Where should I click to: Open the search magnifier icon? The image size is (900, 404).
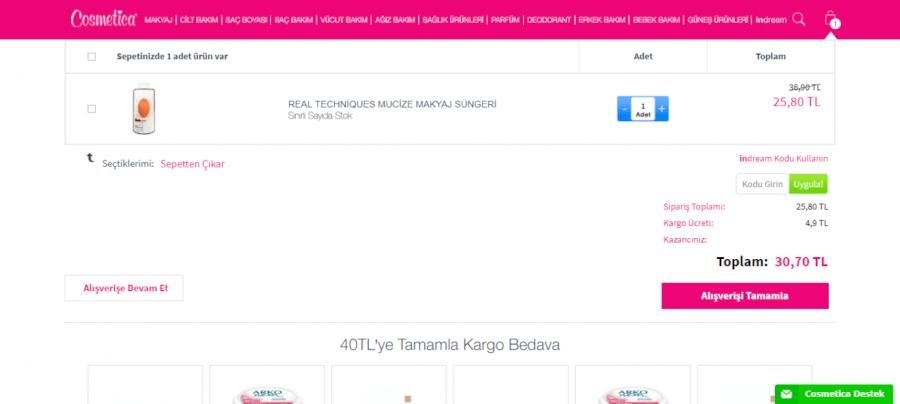(798, 19)
